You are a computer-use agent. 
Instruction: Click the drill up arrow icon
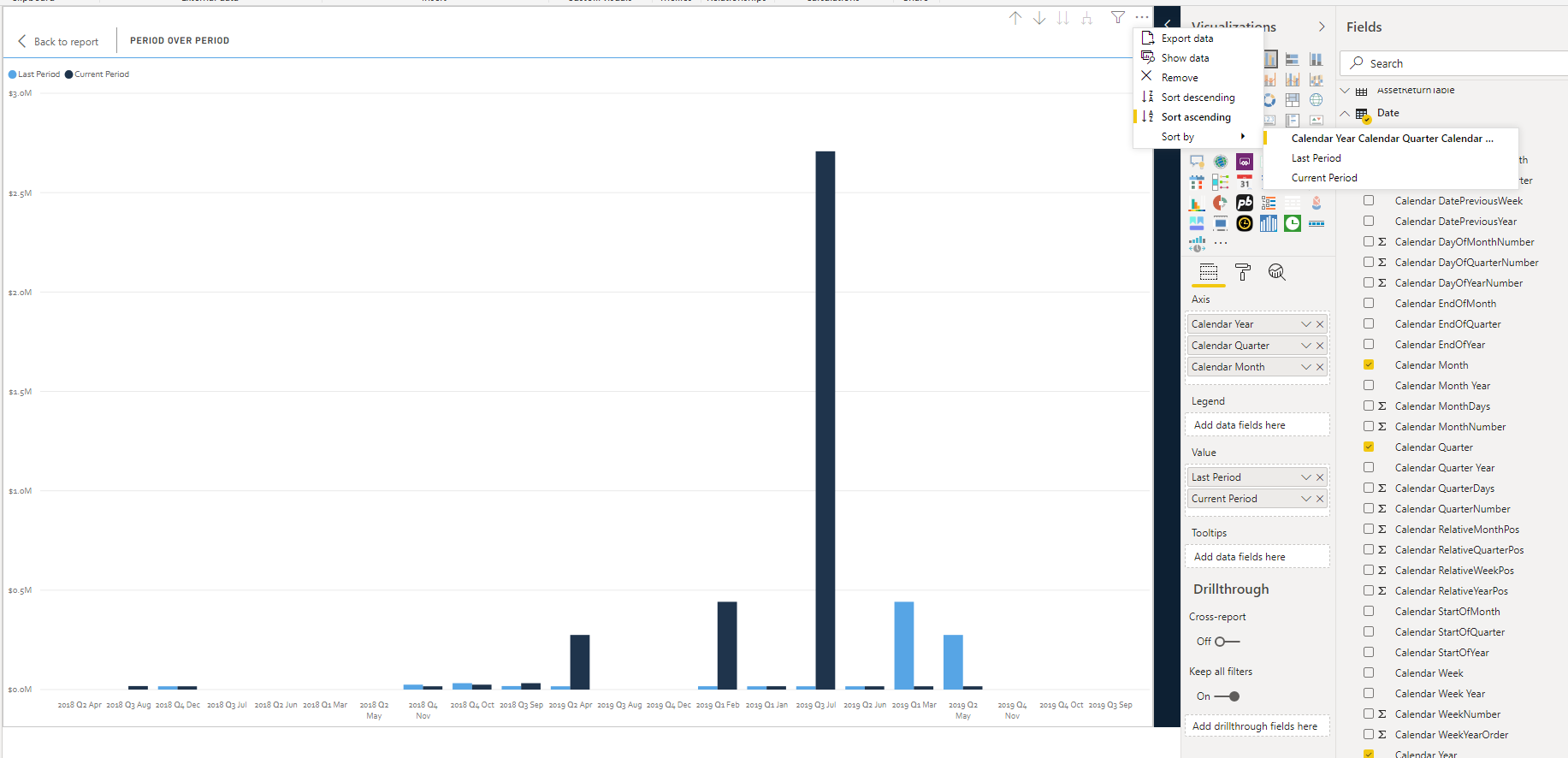(x=1015, y=18)
